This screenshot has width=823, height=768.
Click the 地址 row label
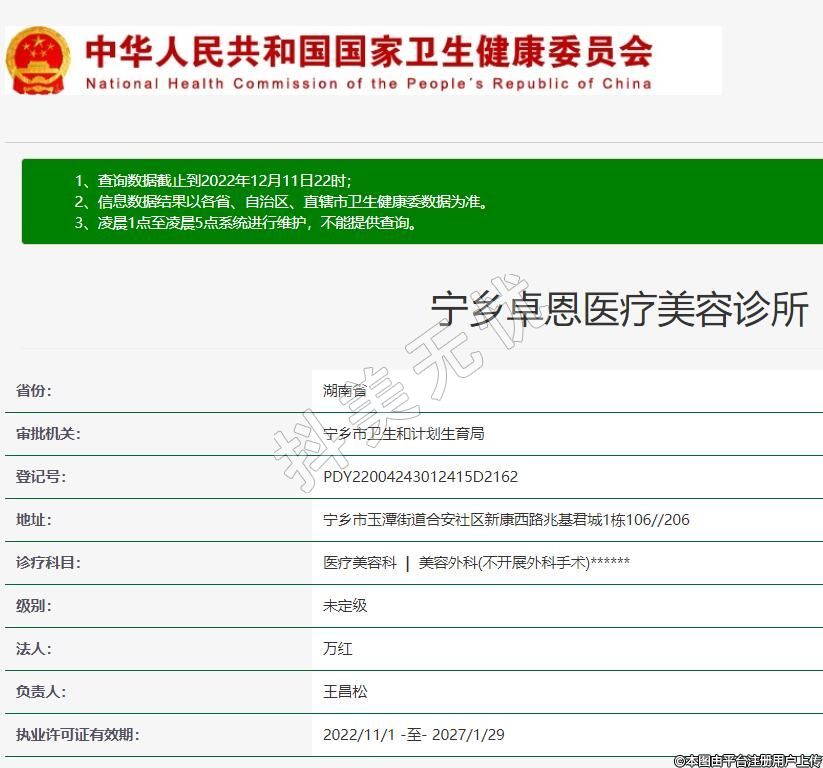click(34, 520)
